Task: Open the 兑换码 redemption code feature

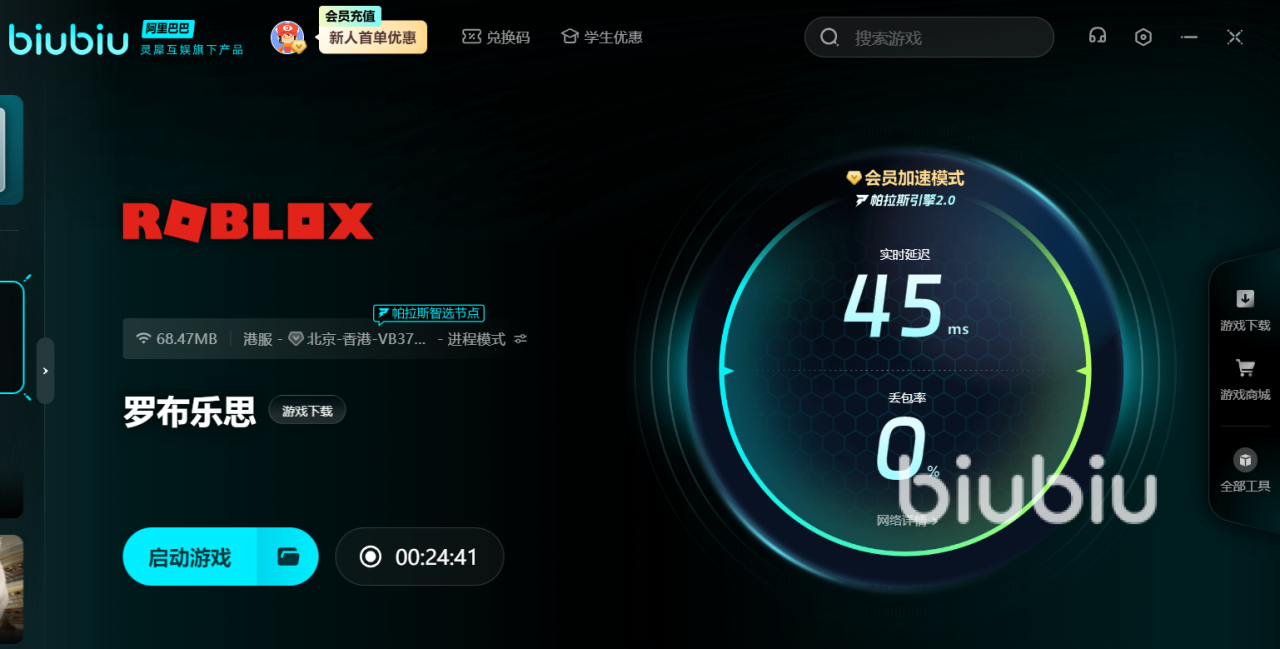Action: click(495, 36)
